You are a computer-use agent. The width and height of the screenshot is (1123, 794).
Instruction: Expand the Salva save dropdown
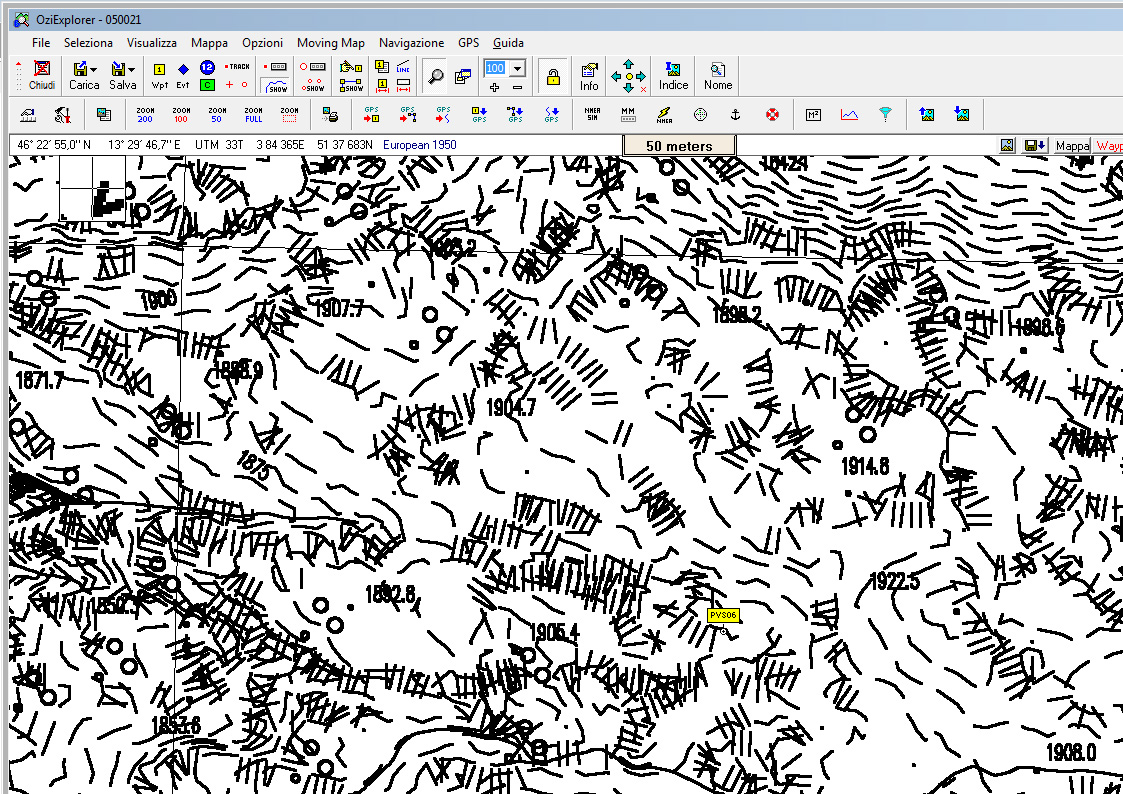pyautogui.click(x=131, y=69)
